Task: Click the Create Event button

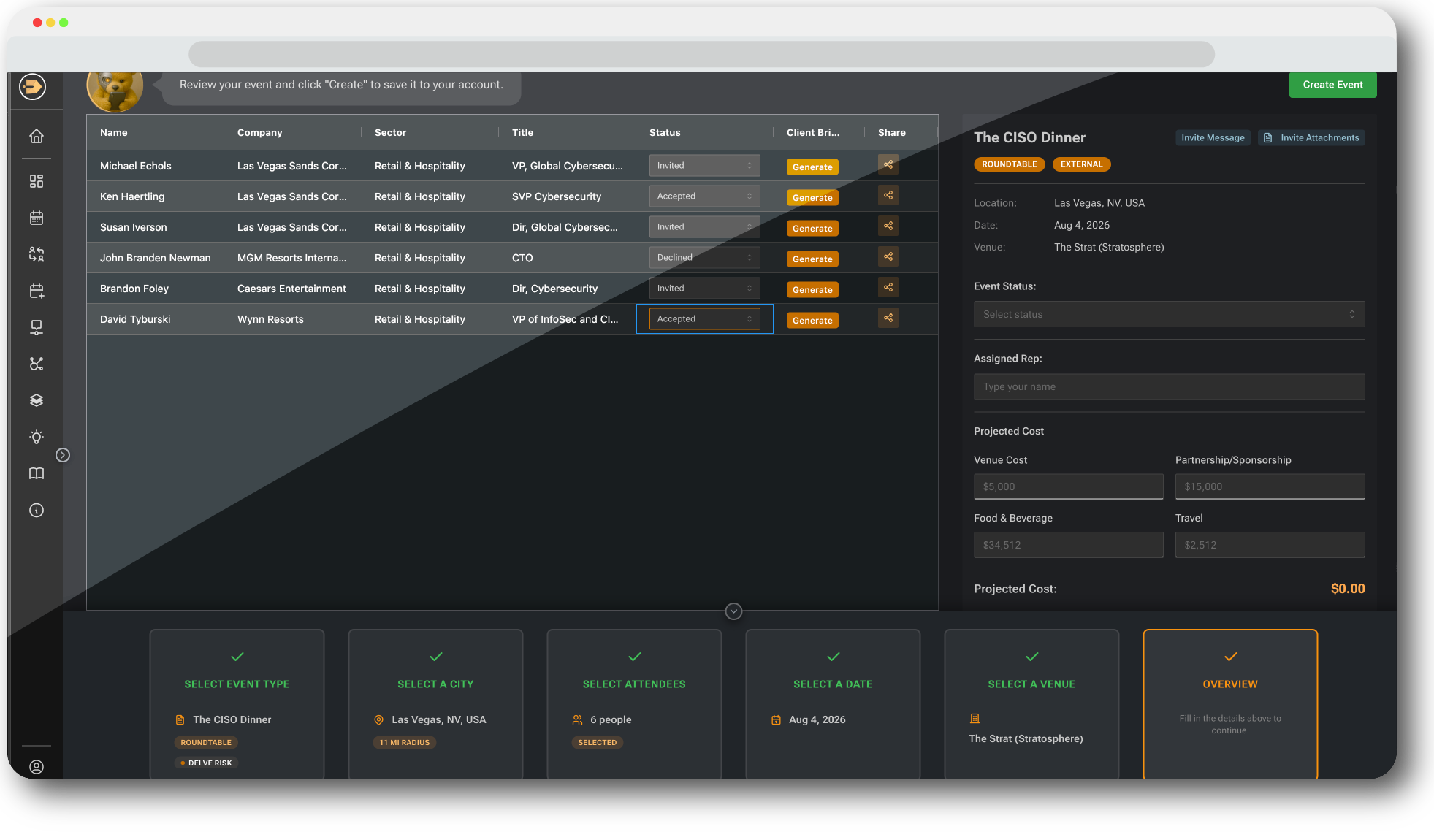Action: click(x=1332, y=85)
